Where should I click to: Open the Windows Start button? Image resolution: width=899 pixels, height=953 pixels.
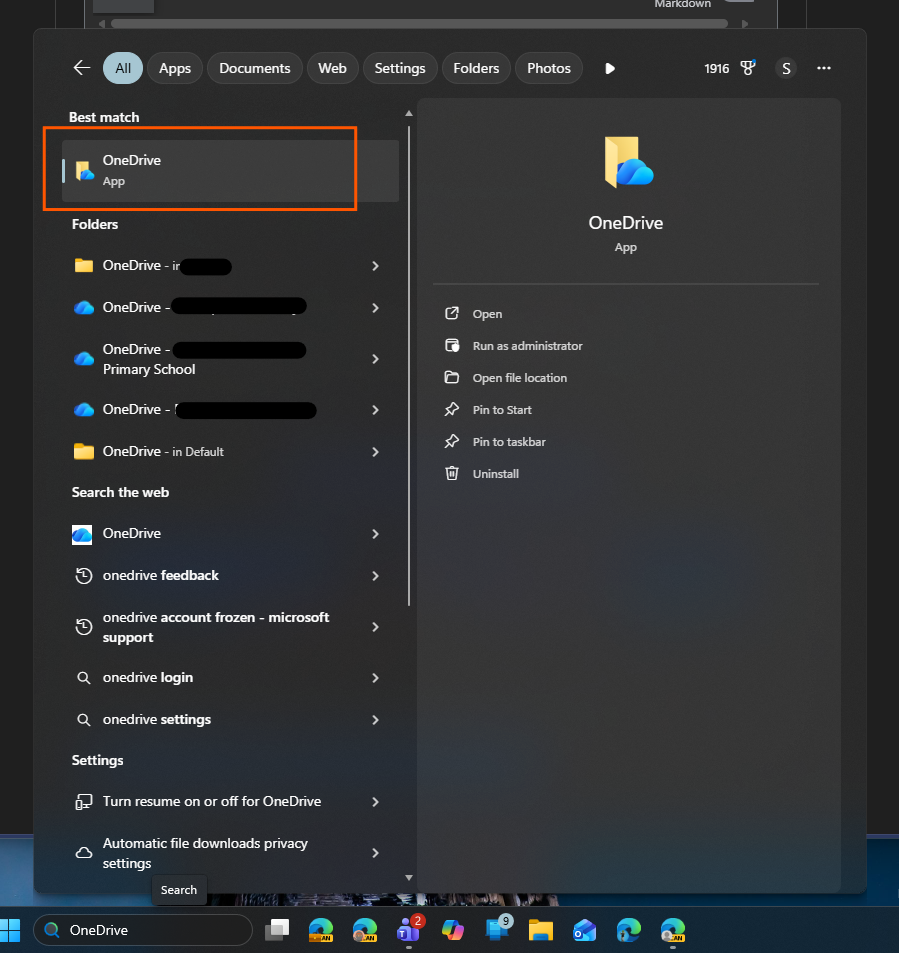click(10, 931)
